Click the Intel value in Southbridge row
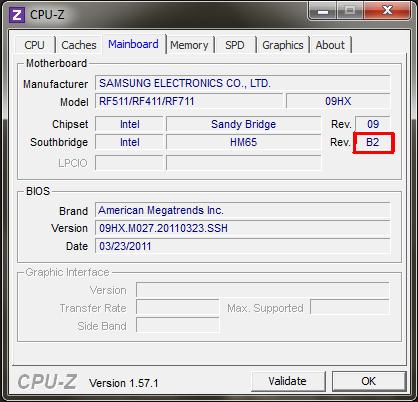Image resolution: width=418 pixels, height=402 pixels. 129,142
